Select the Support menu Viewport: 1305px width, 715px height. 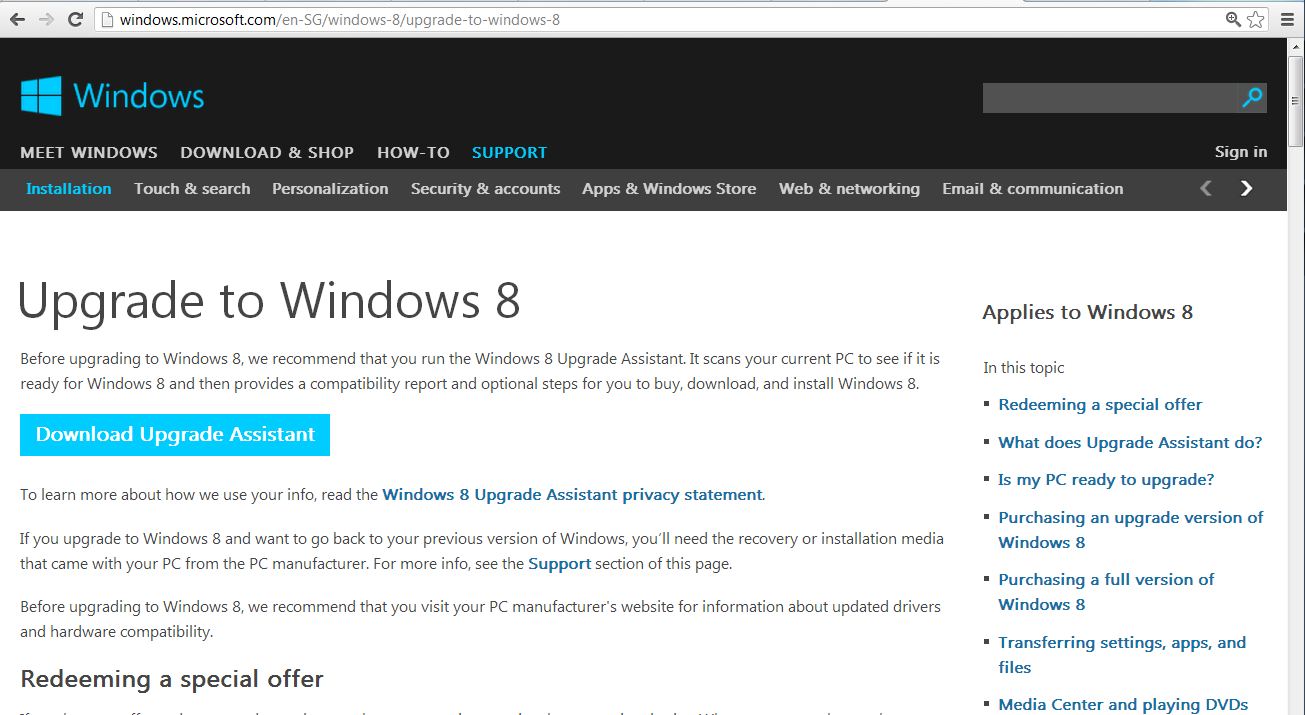click(509, 152)
